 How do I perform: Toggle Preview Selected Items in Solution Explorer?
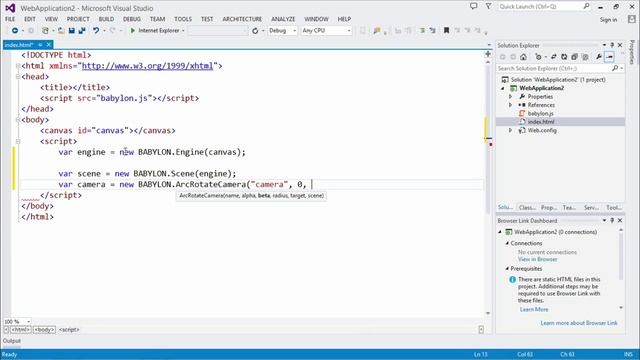coord(609,57)
